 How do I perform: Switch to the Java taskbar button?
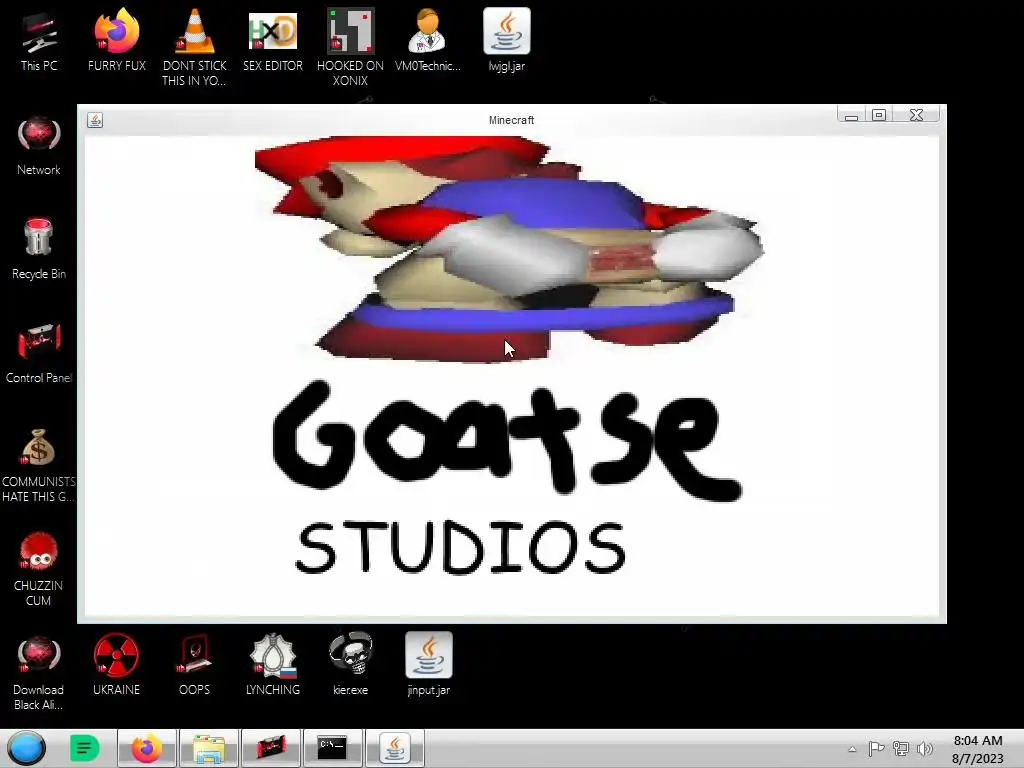(395, 748)
